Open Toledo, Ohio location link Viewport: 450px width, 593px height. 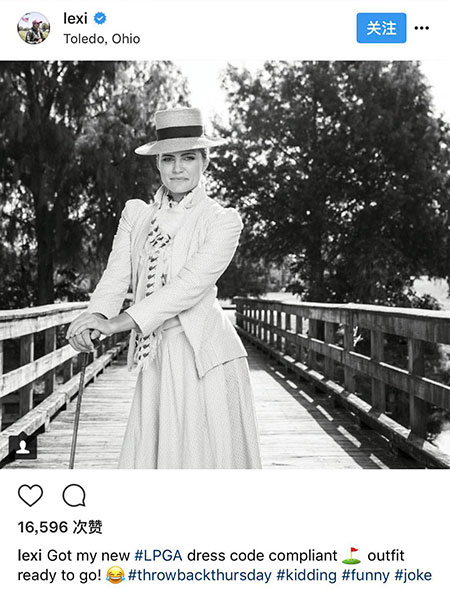point(102,39)
